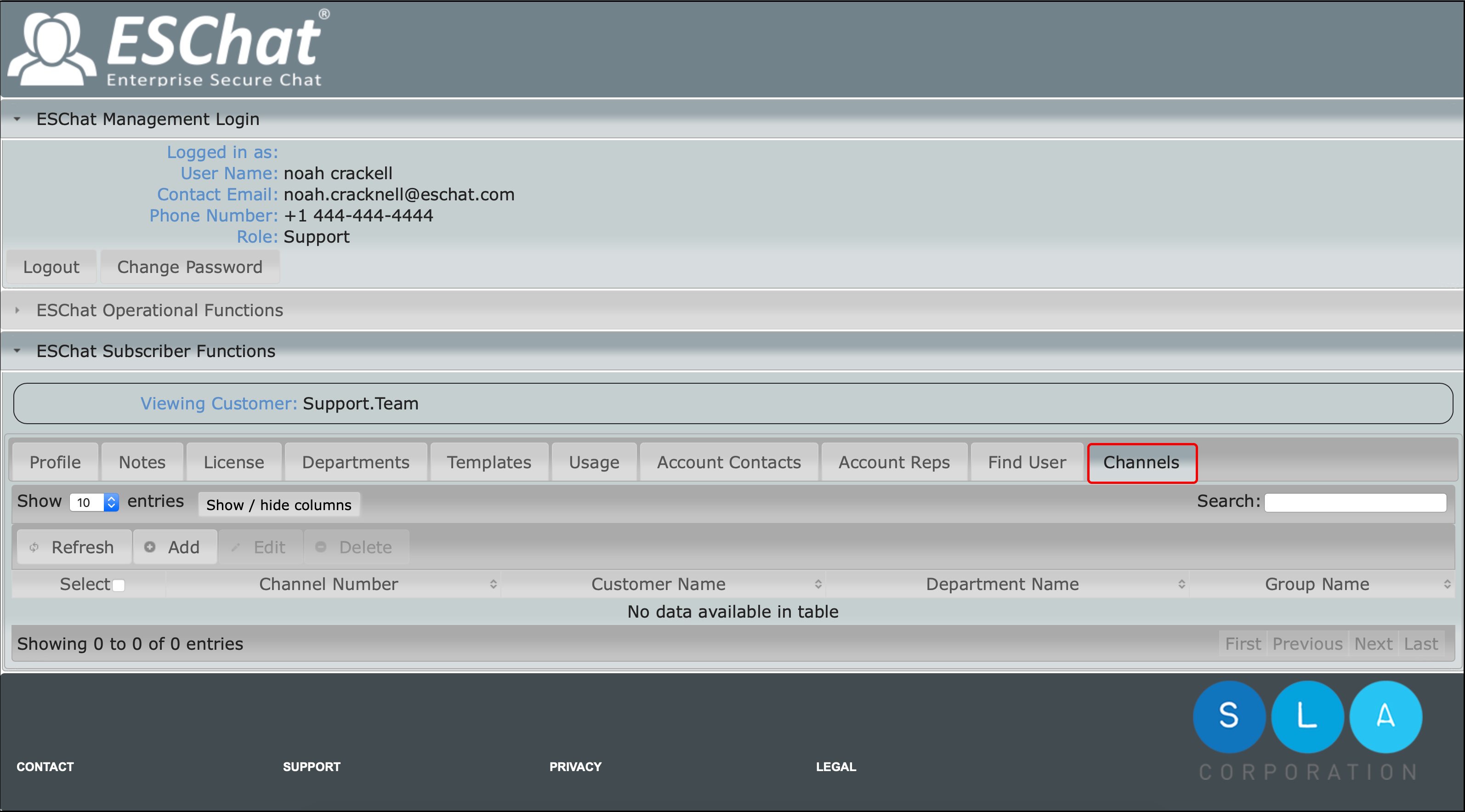Click the Show / hide columns button
Screen dimensions: 1465x812
coord(278,505)
